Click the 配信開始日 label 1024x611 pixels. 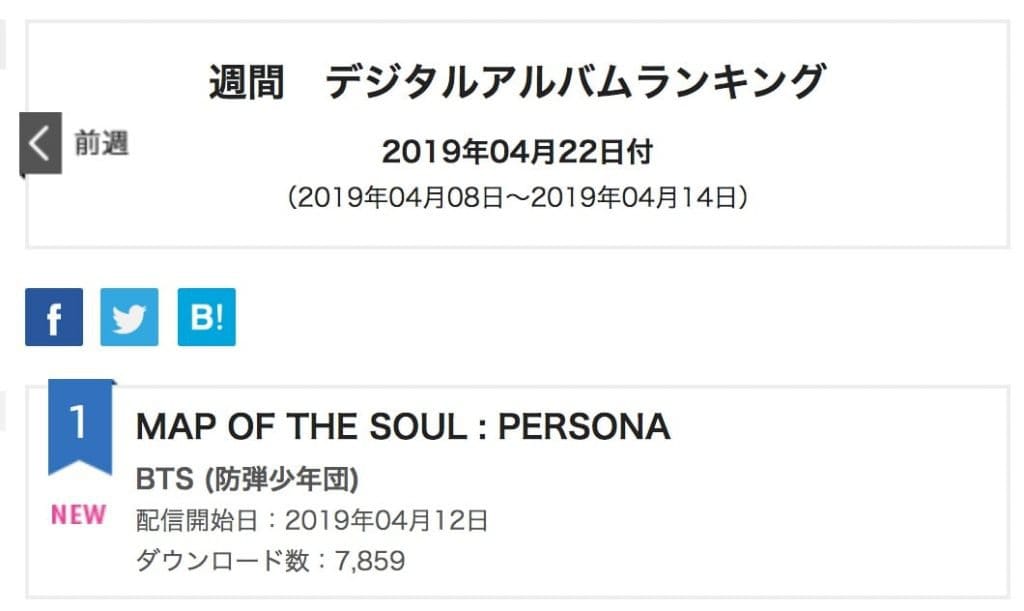(x=200, y=521)
